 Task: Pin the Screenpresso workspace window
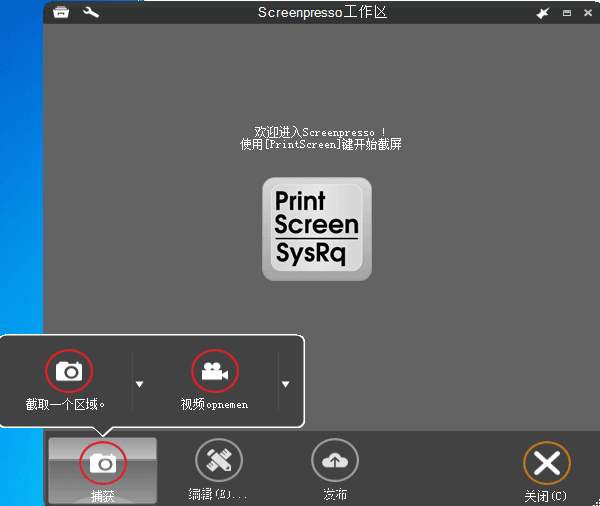(x=543, y=13)
